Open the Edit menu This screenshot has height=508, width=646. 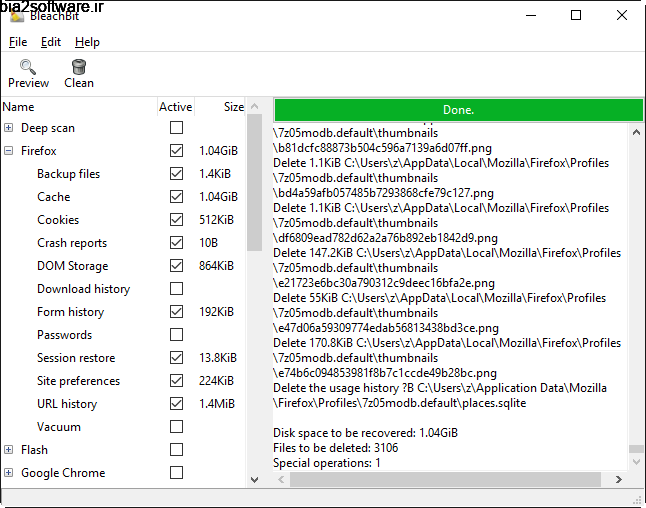point(51,42)
